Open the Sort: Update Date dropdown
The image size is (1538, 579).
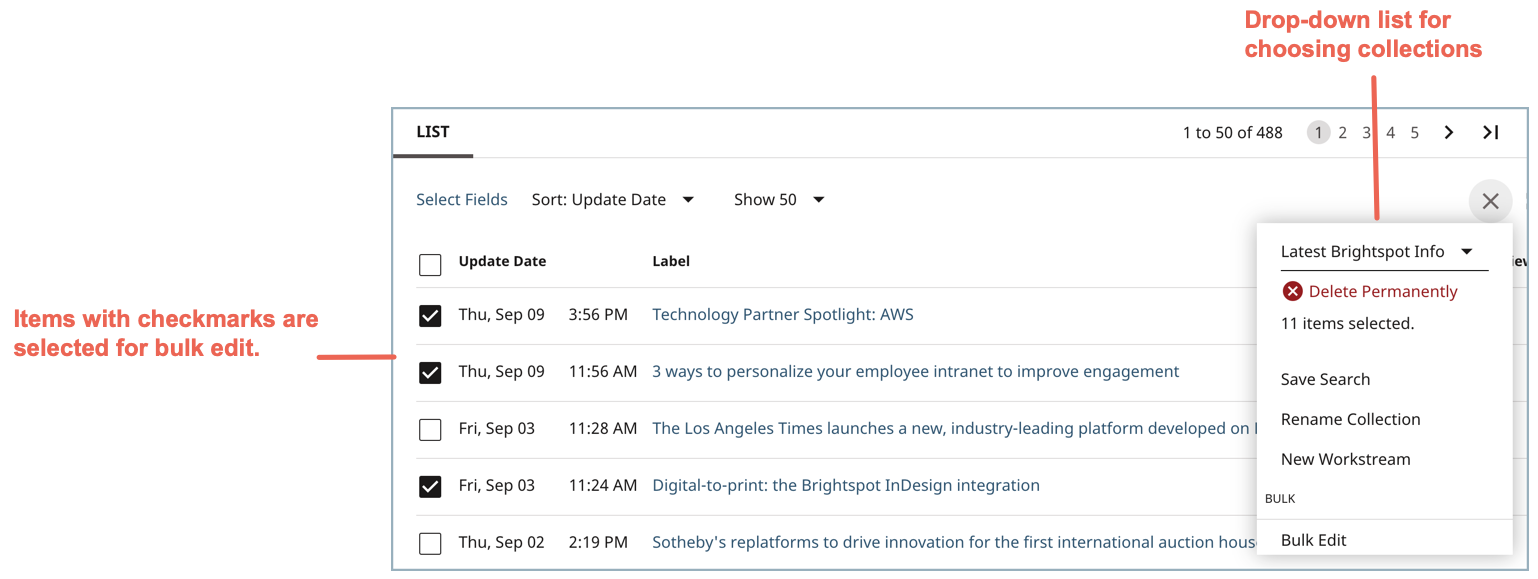613,199
